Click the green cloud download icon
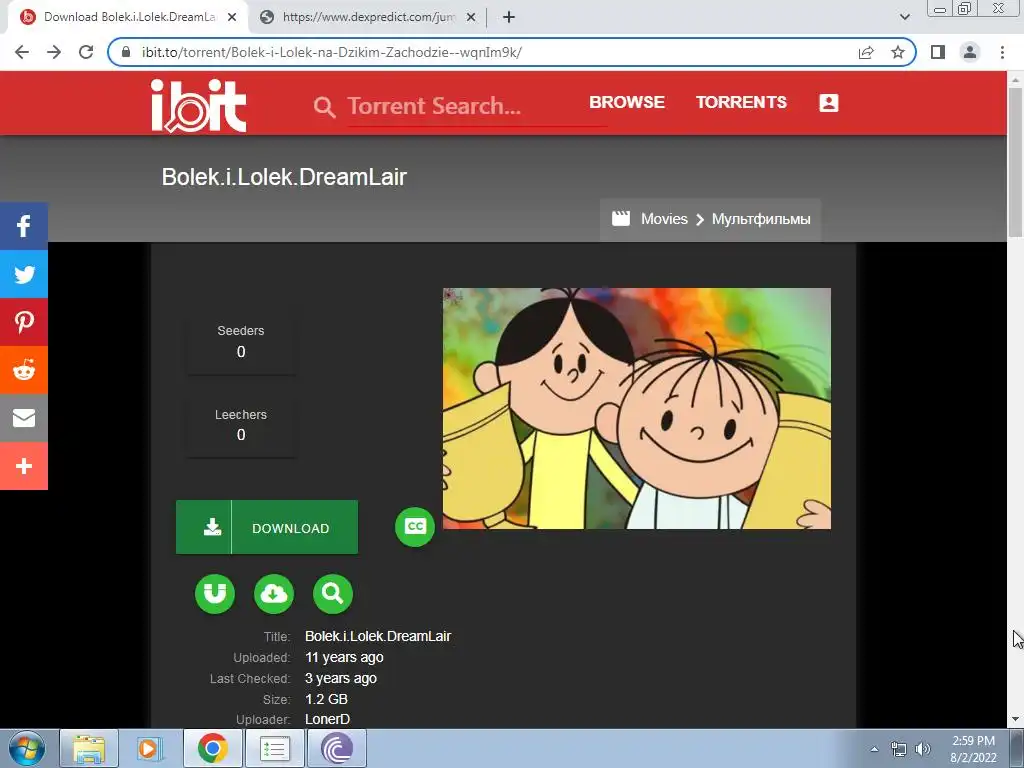 (x=274, y=594)
